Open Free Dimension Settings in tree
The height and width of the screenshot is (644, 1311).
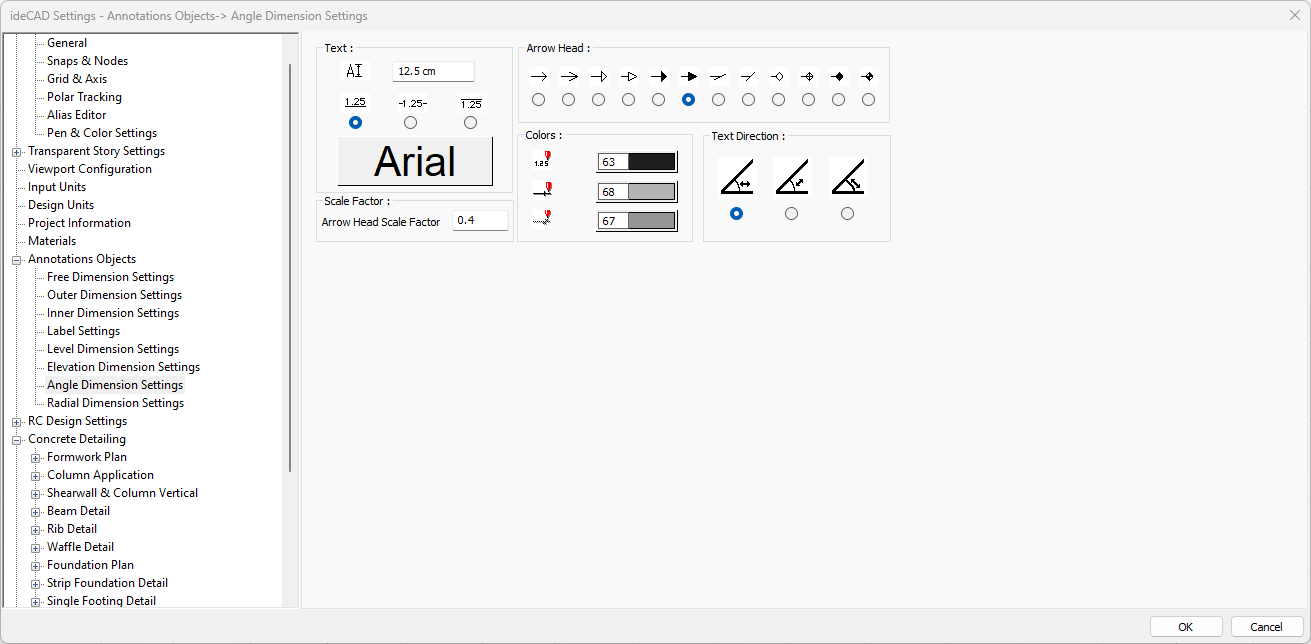[110, 277]
